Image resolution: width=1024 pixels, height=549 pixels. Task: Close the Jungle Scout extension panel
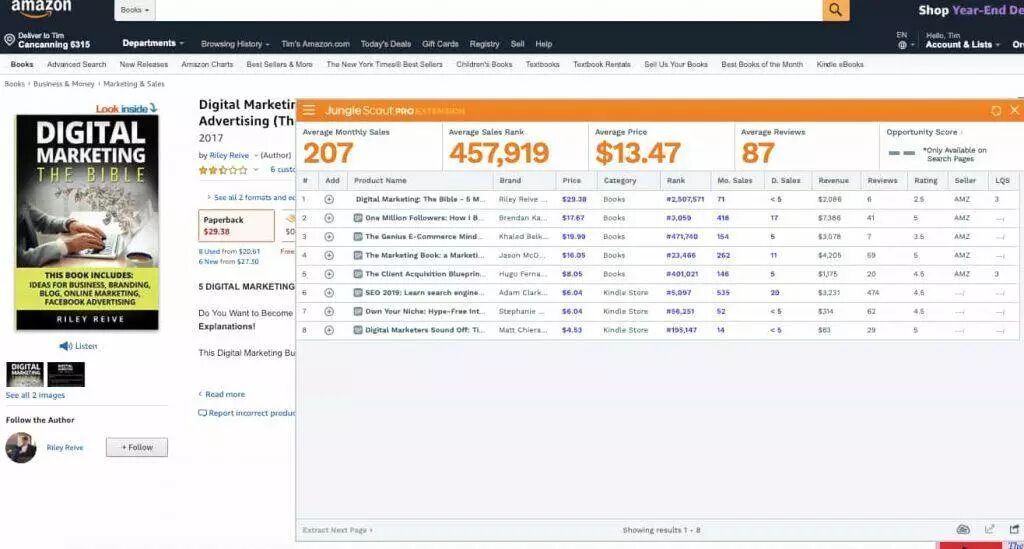tap(1015, 110)
